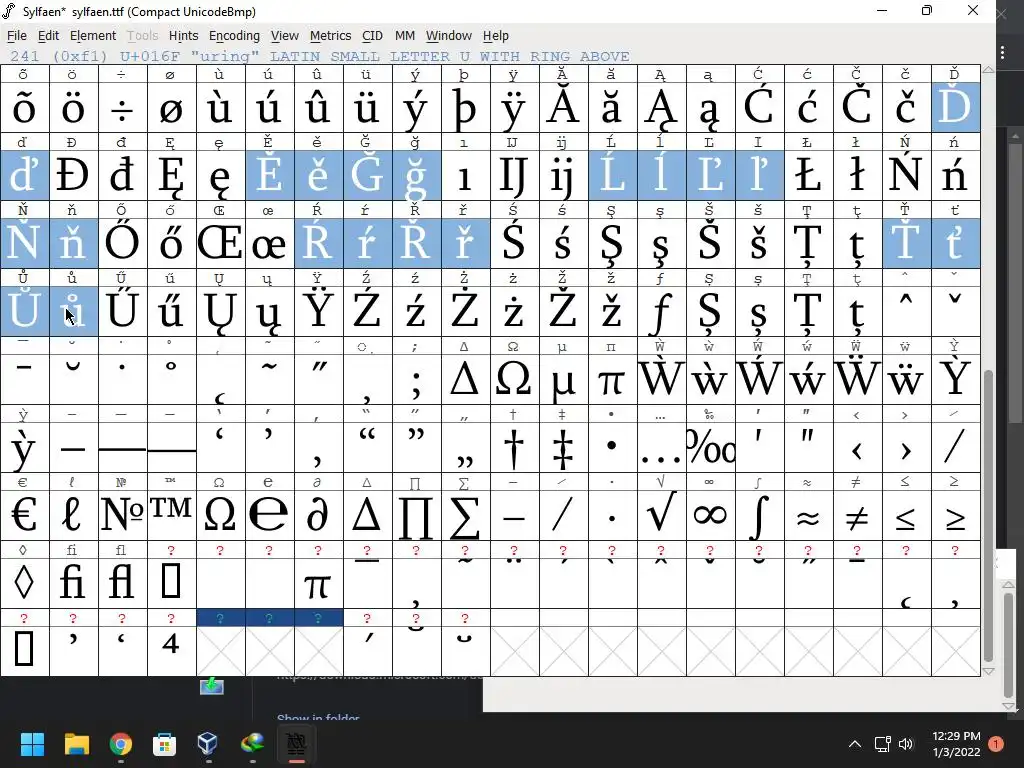The image size is (1024, 768).
Task: Select the fl ligature glyph
Action: pyautogui.click(x=122, y=583)
